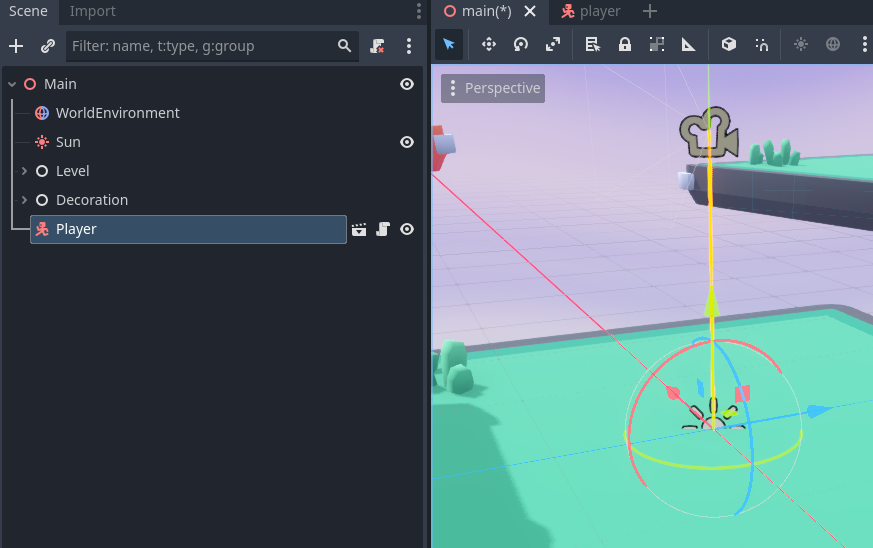Open Player scene in editor icon
Viewport: 873px width, 548px height.
click(x=360, y=230)
